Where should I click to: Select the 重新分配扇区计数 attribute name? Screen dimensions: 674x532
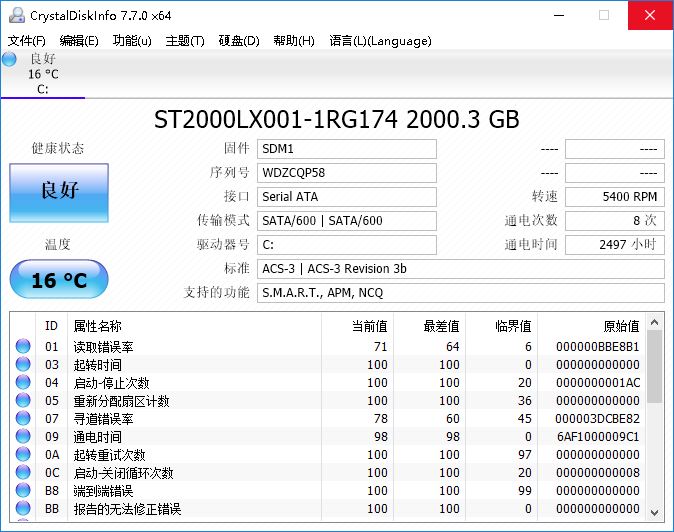(x=122, y=401)
